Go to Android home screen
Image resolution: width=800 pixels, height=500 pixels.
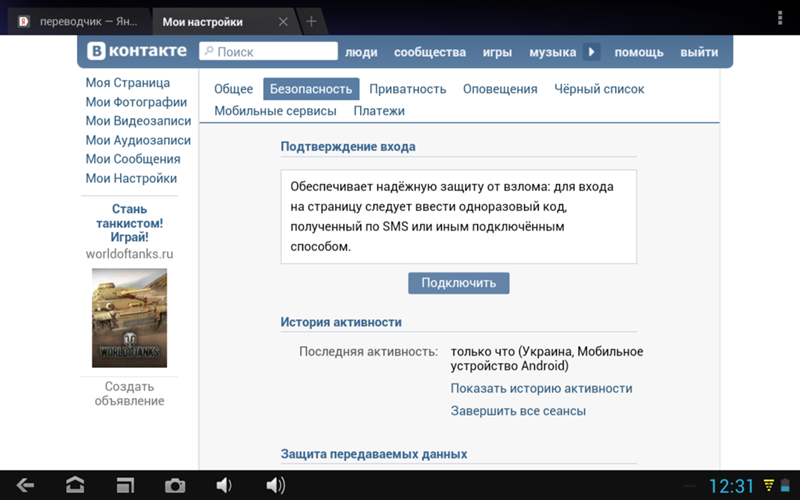[x=75, y=485]
